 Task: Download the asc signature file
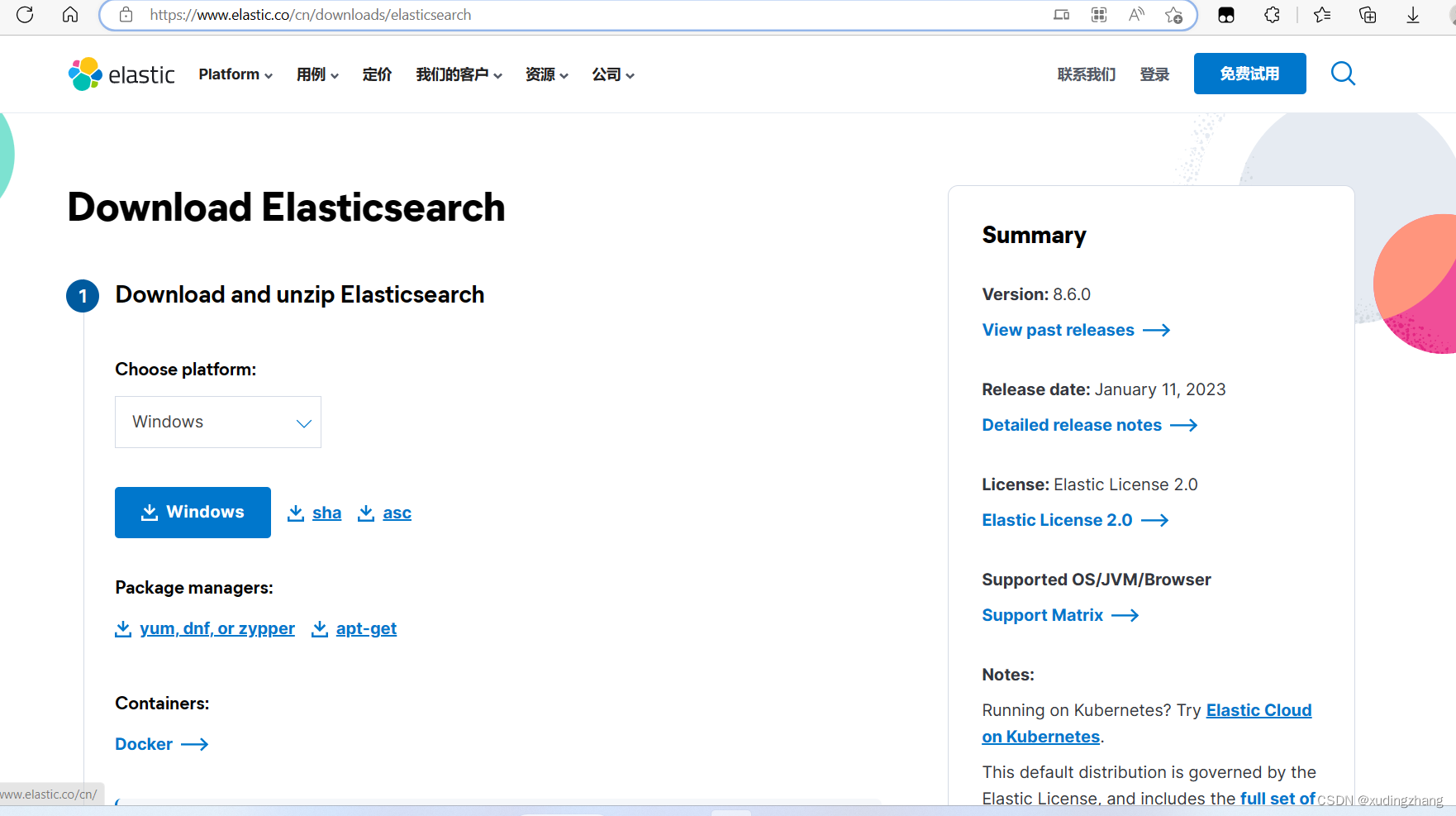(x=384, y=513)
